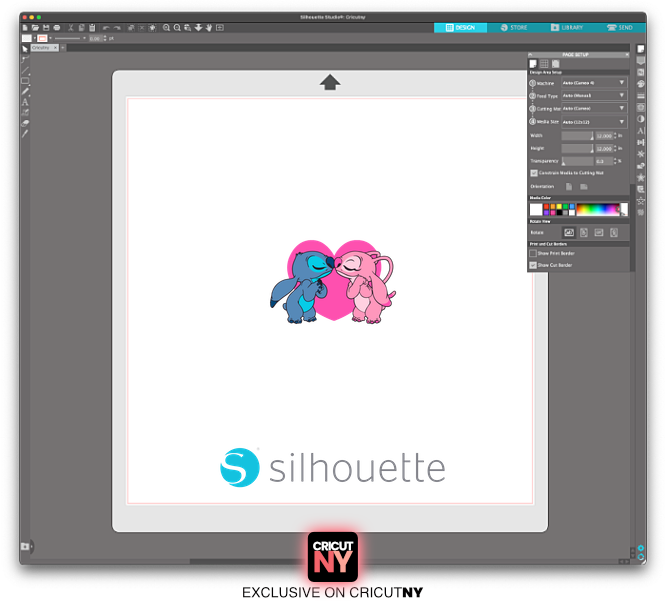Open the line style dropdown

click(70, 38)
